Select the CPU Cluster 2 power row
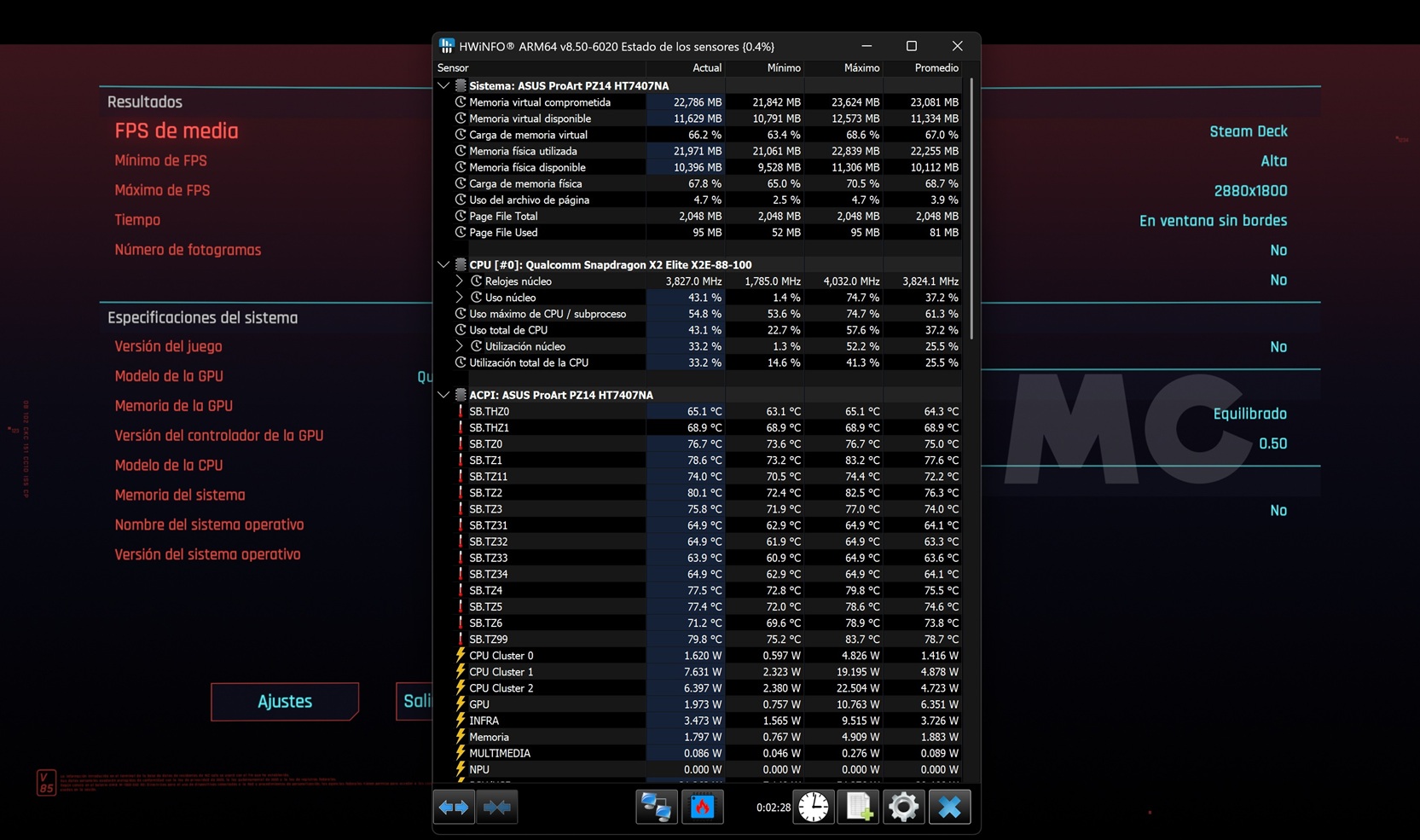Image resolution: width=1420 pixels, height=840 pixels. [x=699, y=687]
